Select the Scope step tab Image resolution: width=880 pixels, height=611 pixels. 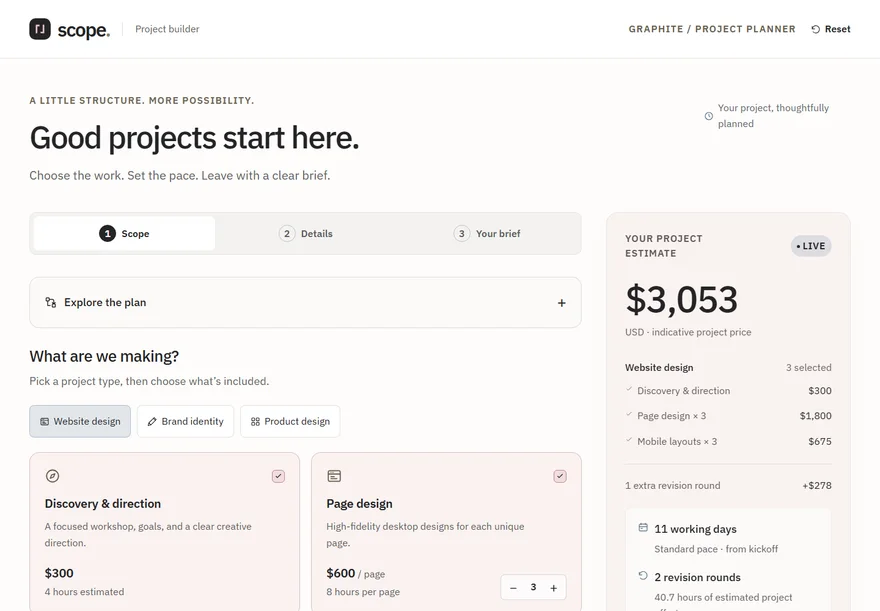[124, 233]
